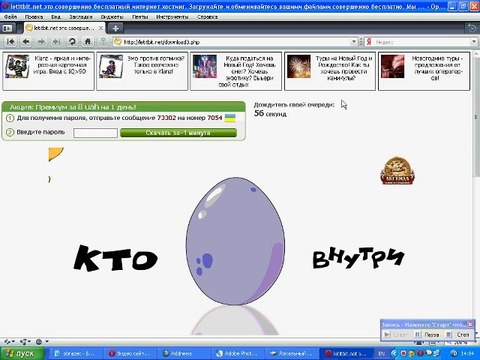Click the Rewind navigation button
Screen dimensions: 480x360
(x=11, y=42)
